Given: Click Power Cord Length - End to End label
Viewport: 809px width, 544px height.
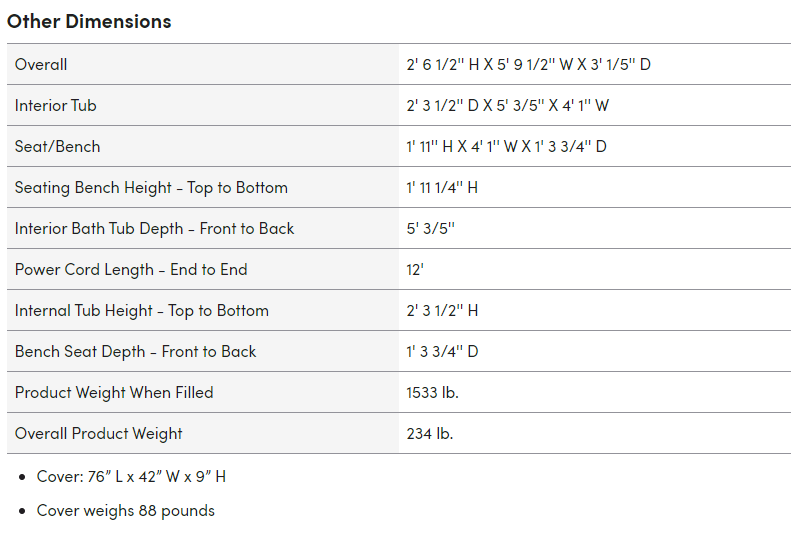Looking at the screenshot, I should click(x=131, y=270).
